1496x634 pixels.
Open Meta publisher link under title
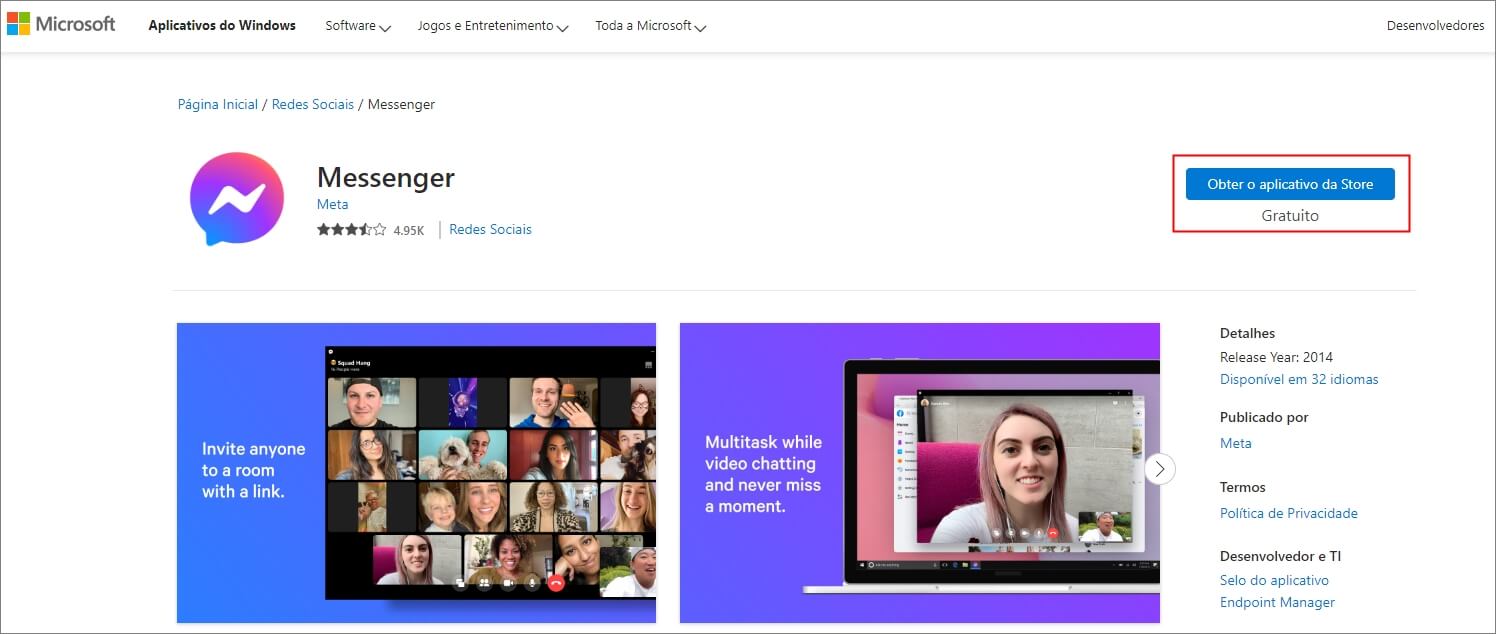pyautogui.click(x=333, y=204)
